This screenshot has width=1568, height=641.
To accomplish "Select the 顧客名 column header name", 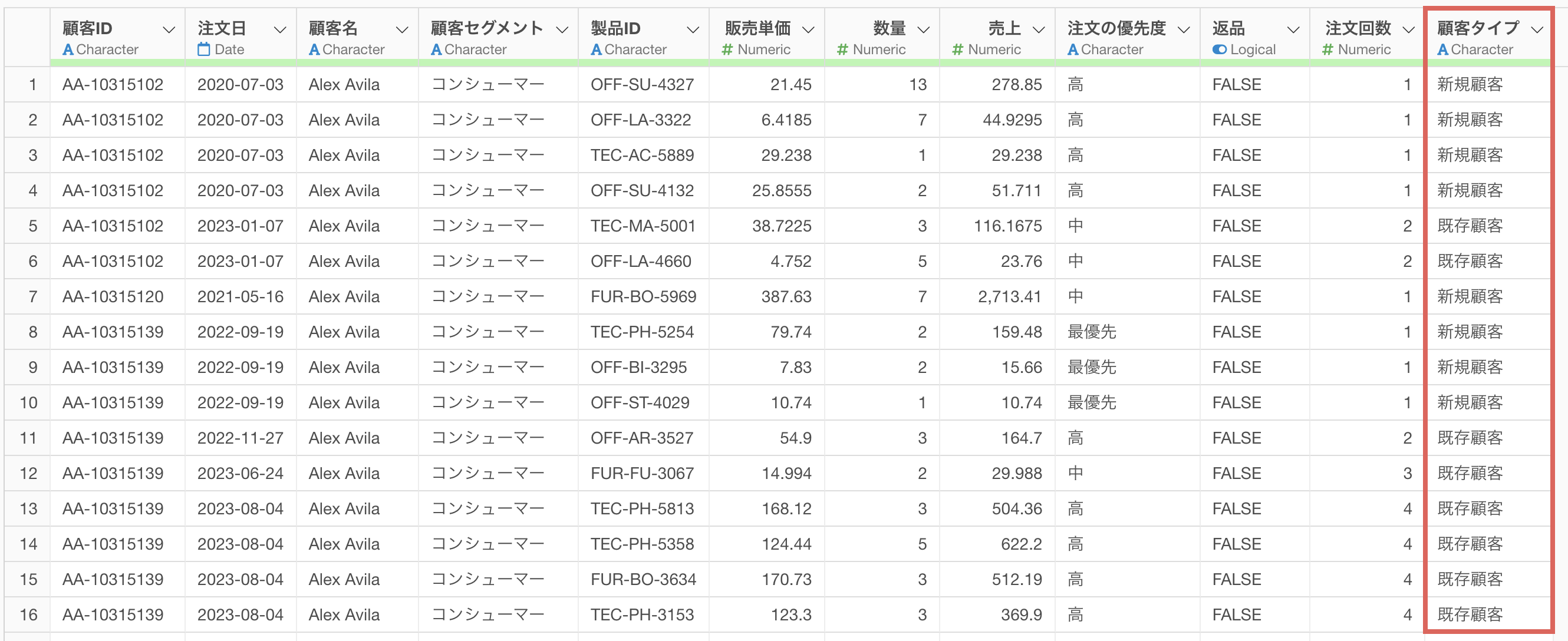I will click(333, 29).
